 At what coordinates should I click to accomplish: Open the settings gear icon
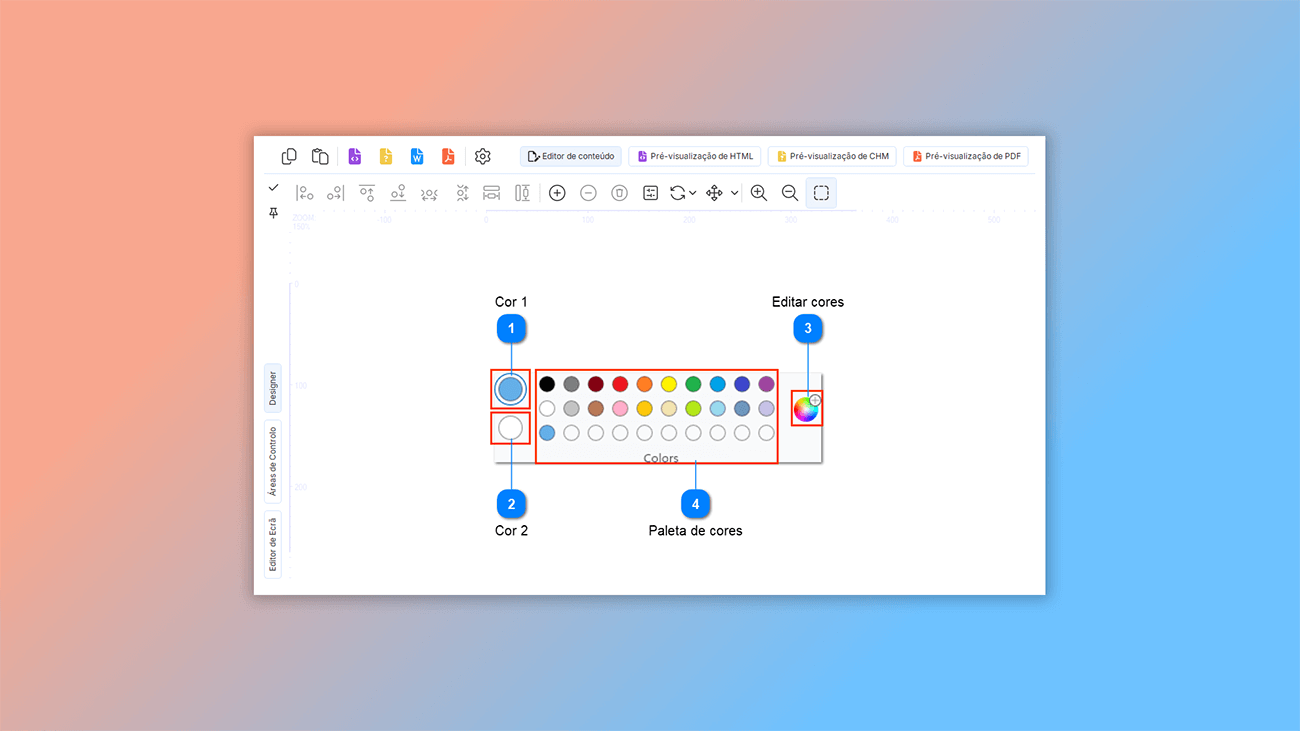pyautogui.click(x=482, y=156)
